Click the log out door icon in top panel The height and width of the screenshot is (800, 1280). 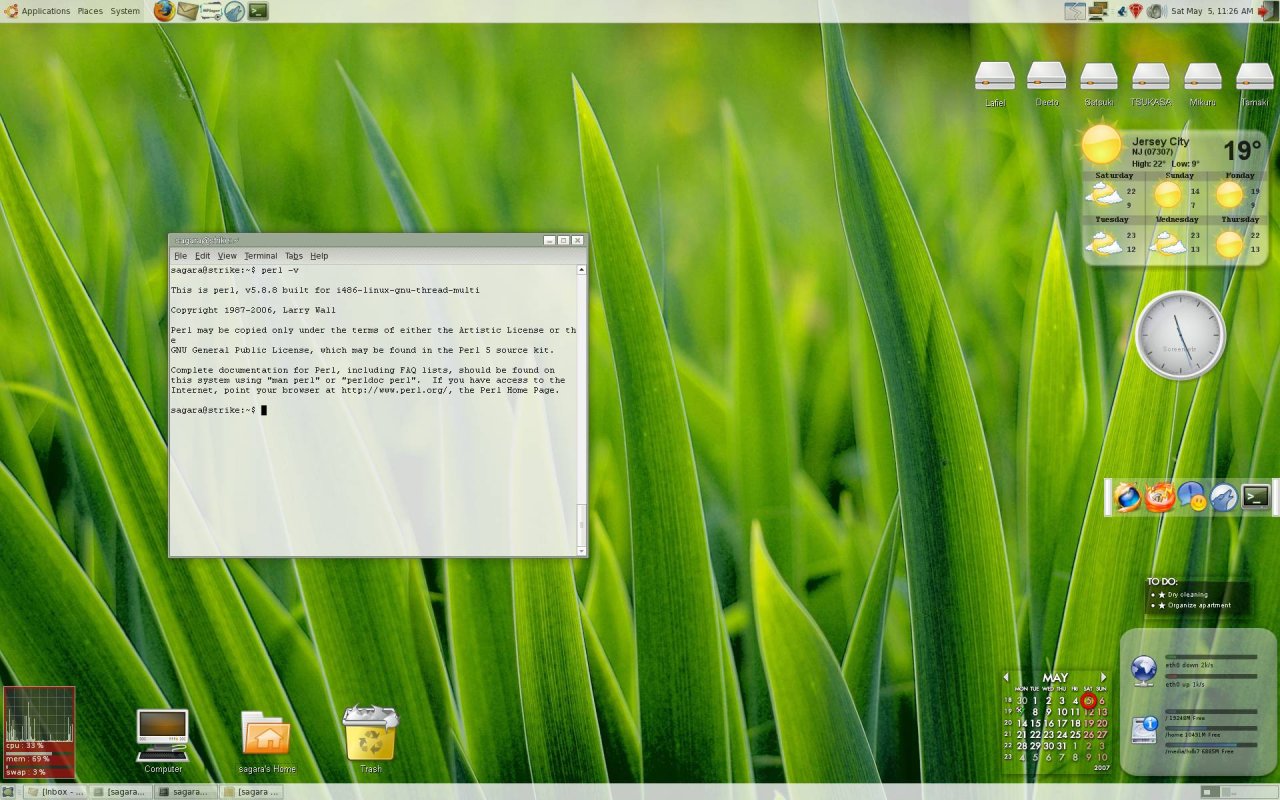point(1266,11)
